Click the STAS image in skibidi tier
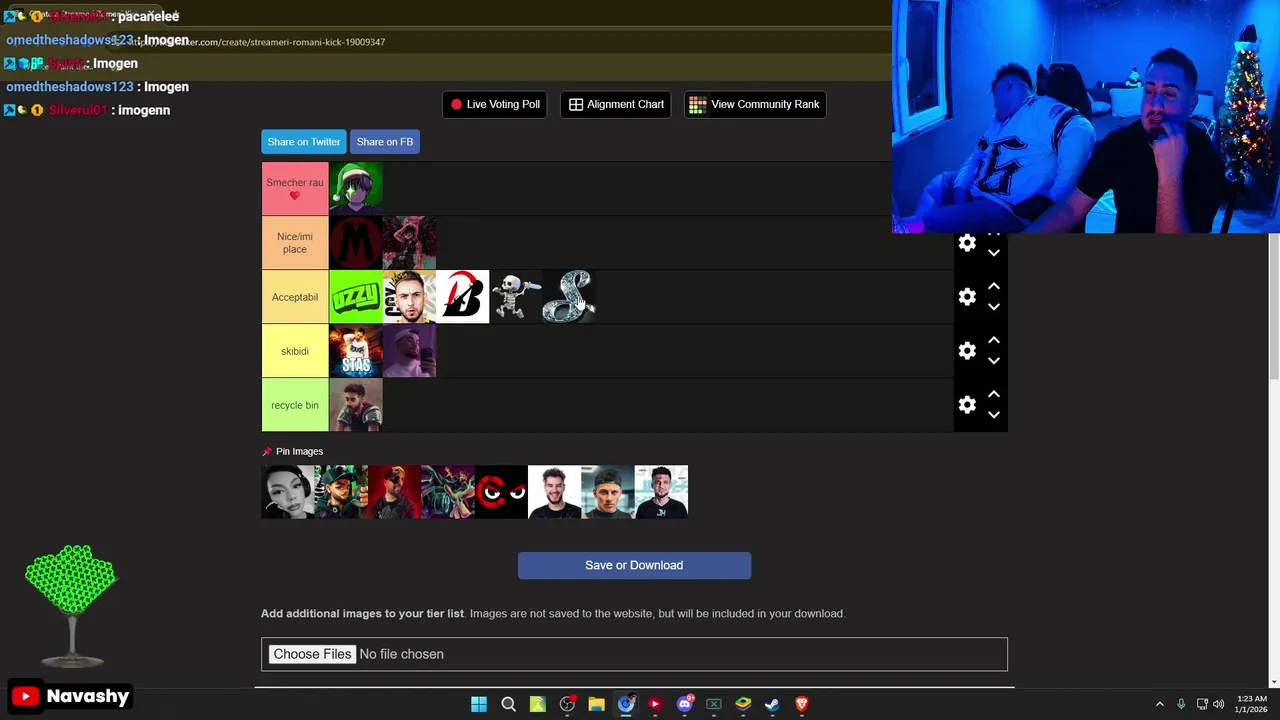 click(356, 351)
